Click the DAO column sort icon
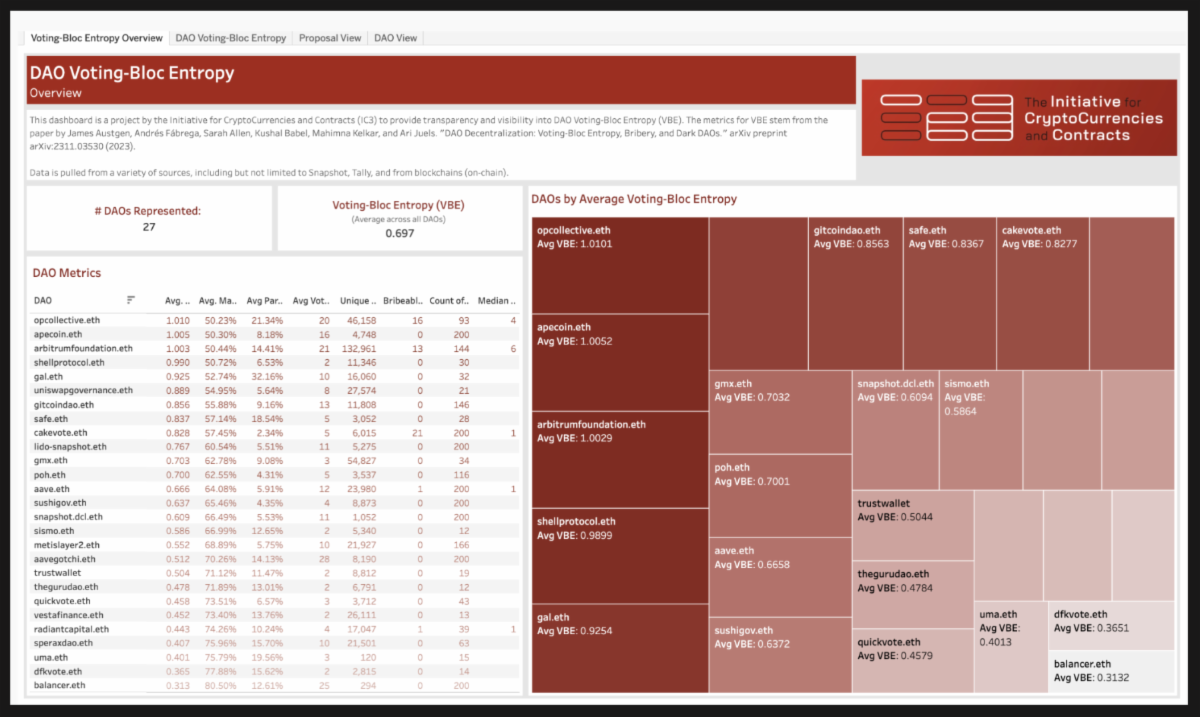The image size is (1200, 717). coord(131,300)
